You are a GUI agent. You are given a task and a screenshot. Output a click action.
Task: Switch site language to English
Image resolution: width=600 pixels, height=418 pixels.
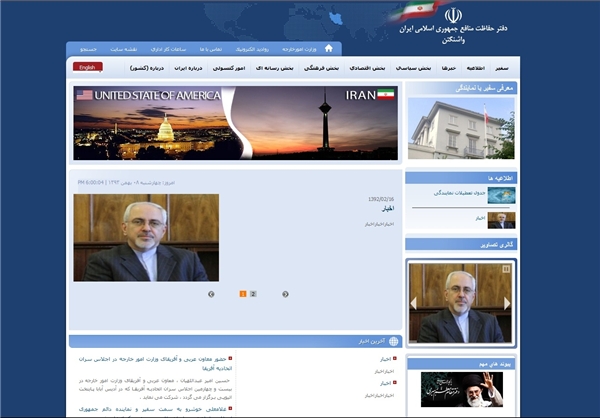click(x=88, y=67)
